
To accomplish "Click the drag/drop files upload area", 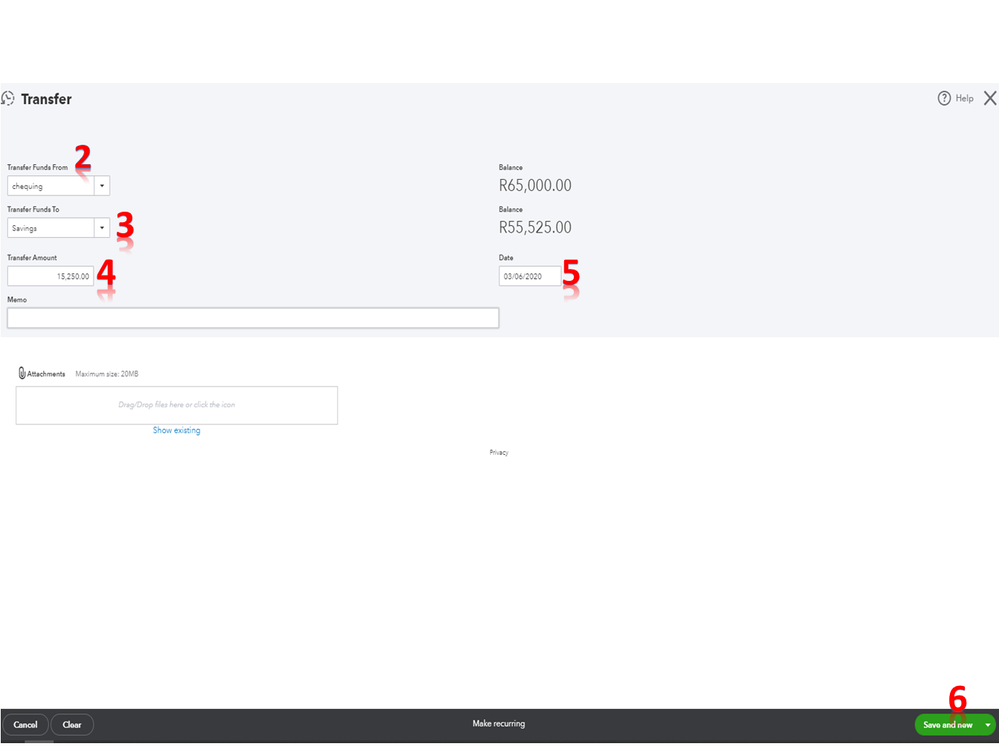I will [x=176, y=405].
